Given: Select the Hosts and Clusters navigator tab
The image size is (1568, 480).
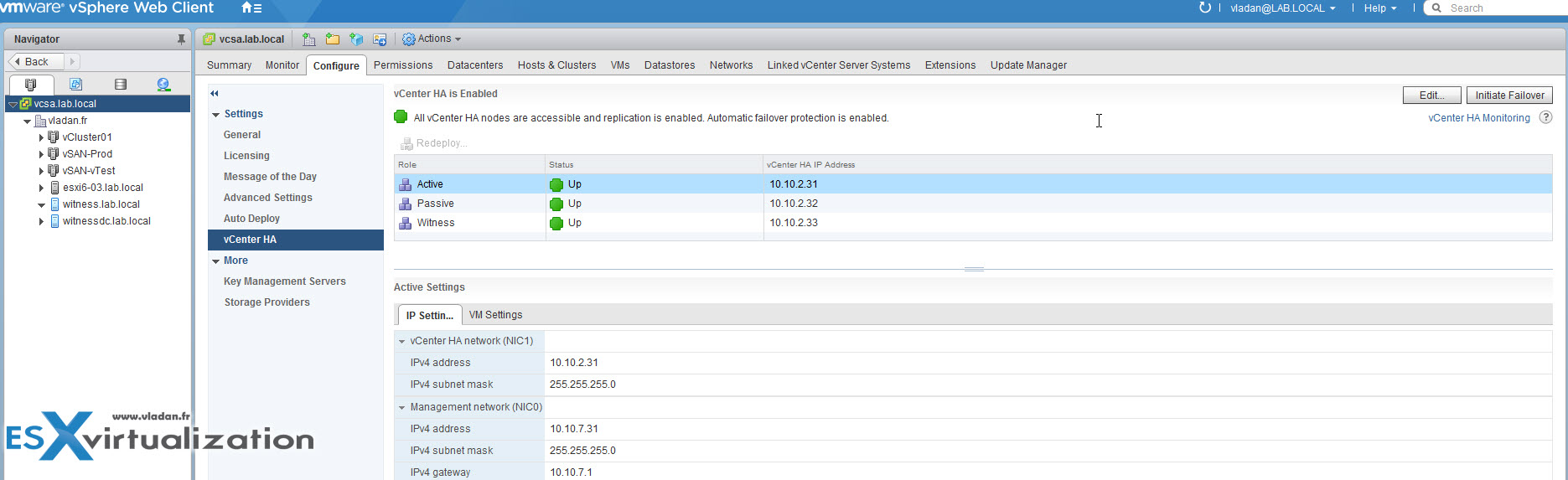Looking at the screenshot, I should pos(31,85).
